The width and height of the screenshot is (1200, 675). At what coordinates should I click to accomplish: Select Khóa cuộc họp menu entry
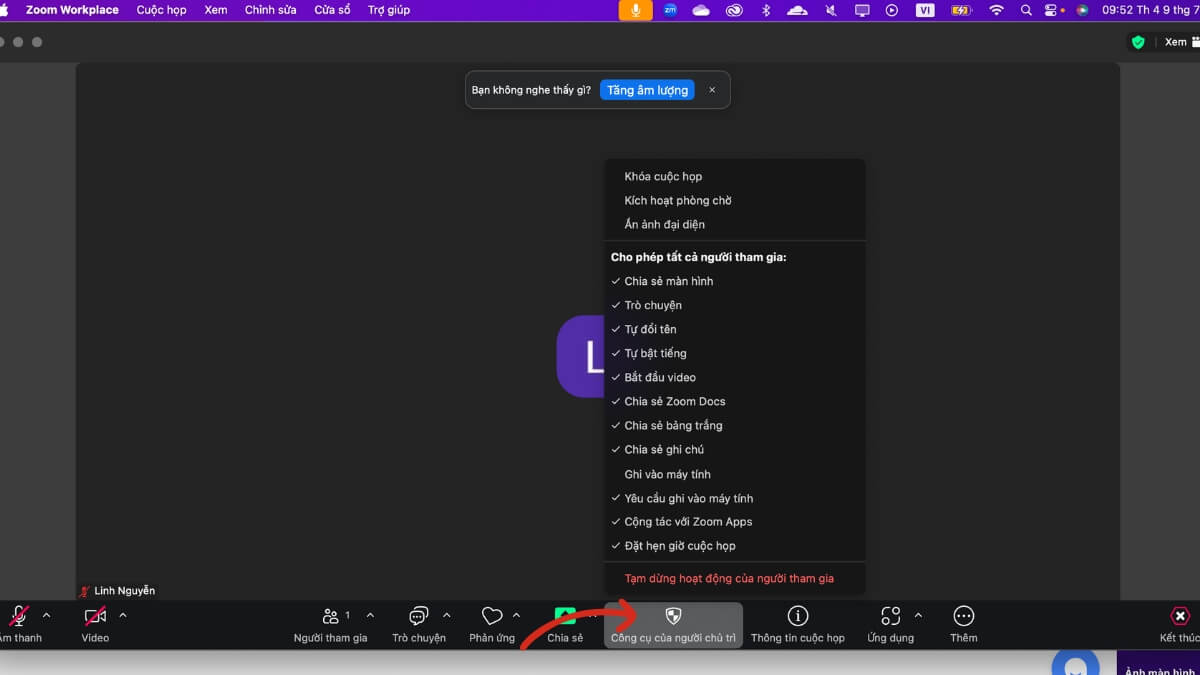[x=663, y=177]
